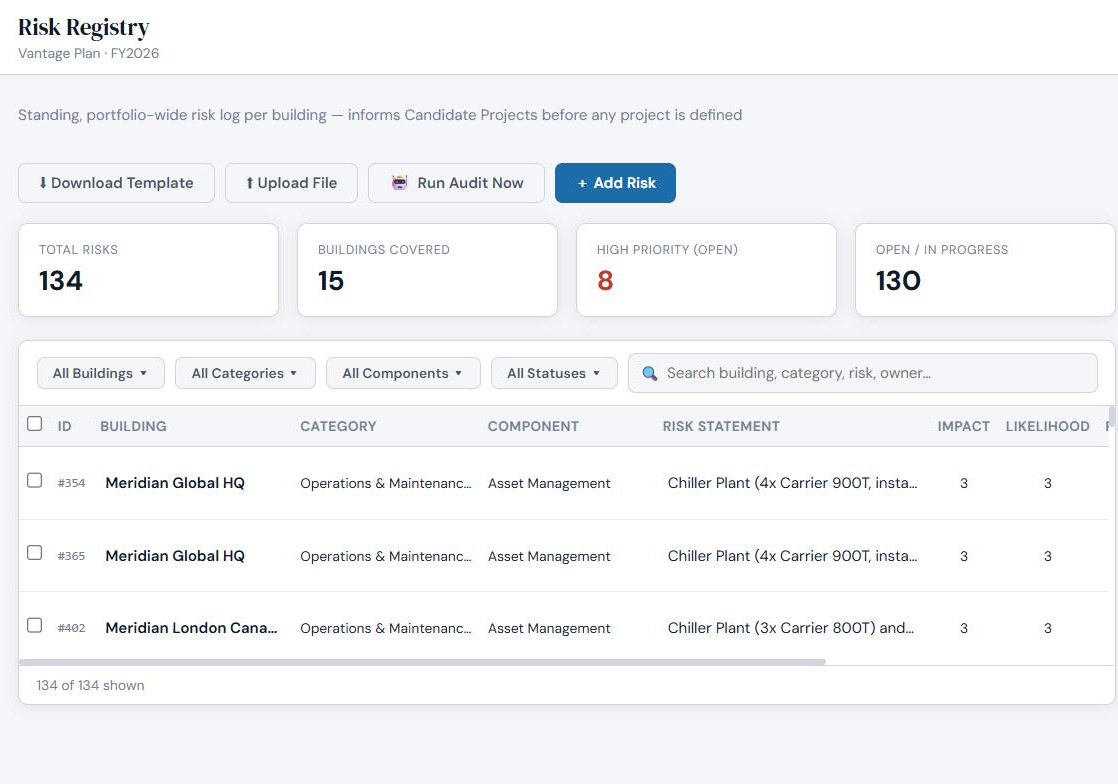
Task: Click the ID column header
Action: click(x=64, y=426)
